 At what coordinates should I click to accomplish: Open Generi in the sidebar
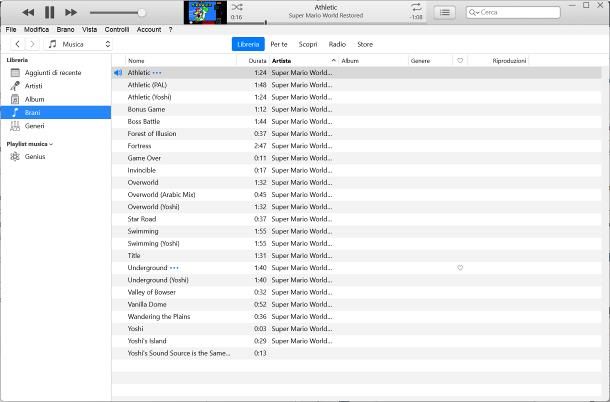[x=56, y=126]
